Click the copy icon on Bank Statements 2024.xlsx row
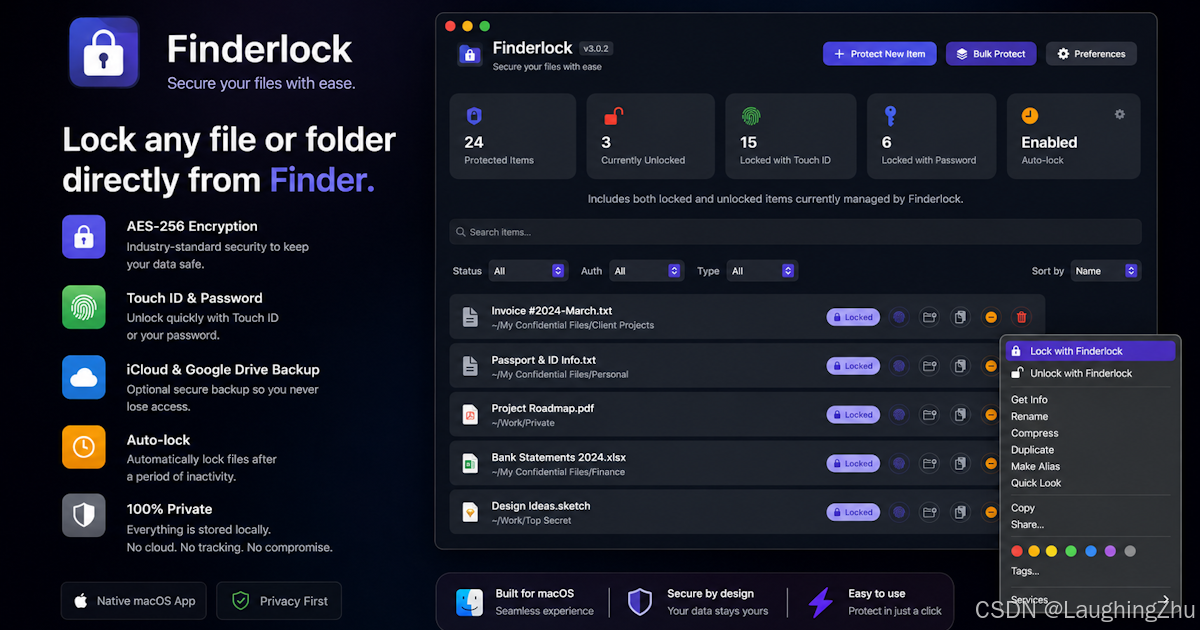 pyautogui.click(x=960, y=463)
